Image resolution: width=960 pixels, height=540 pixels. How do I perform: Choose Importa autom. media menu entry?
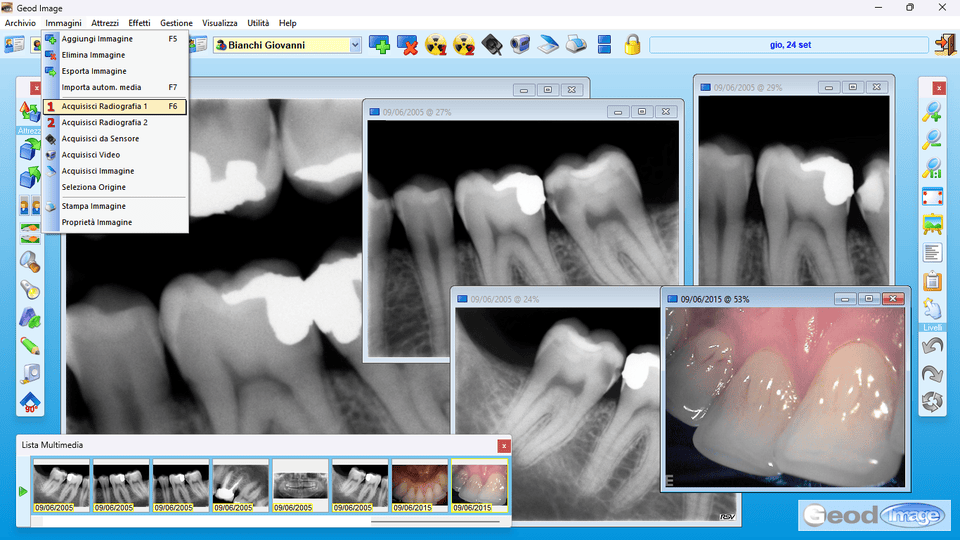[114, 87]
